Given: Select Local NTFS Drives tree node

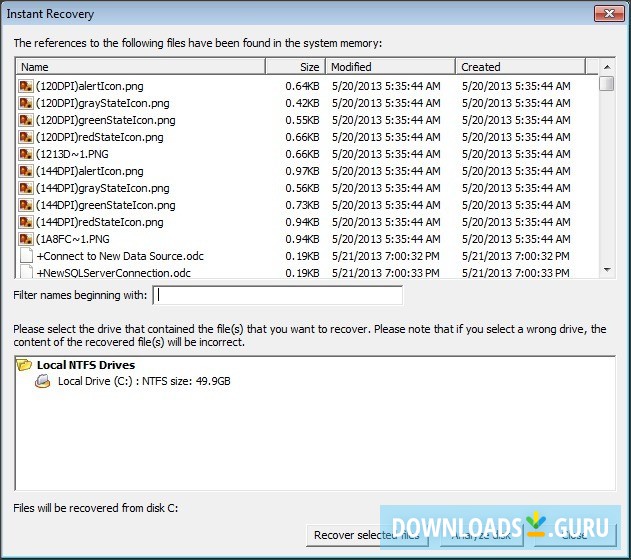Looking at the screenshot, I should pyautogui.click(x=86, y=365).
